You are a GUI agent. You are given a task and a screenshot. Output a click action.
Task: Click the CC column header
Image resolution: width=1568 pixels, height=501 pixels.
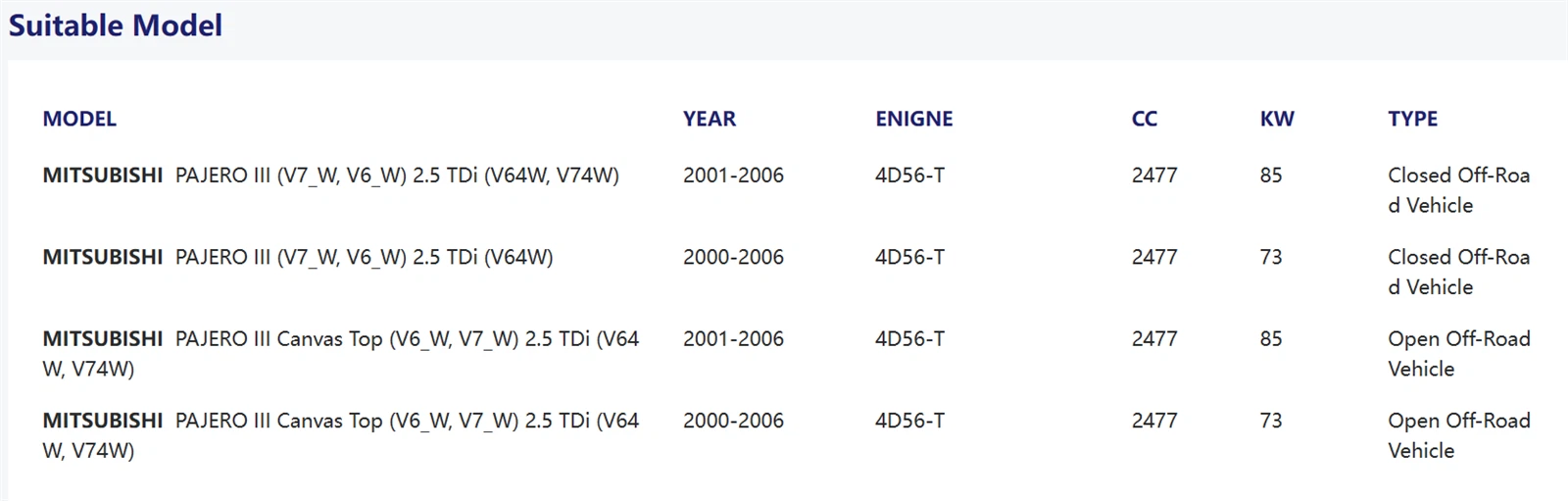(1145, 119)
